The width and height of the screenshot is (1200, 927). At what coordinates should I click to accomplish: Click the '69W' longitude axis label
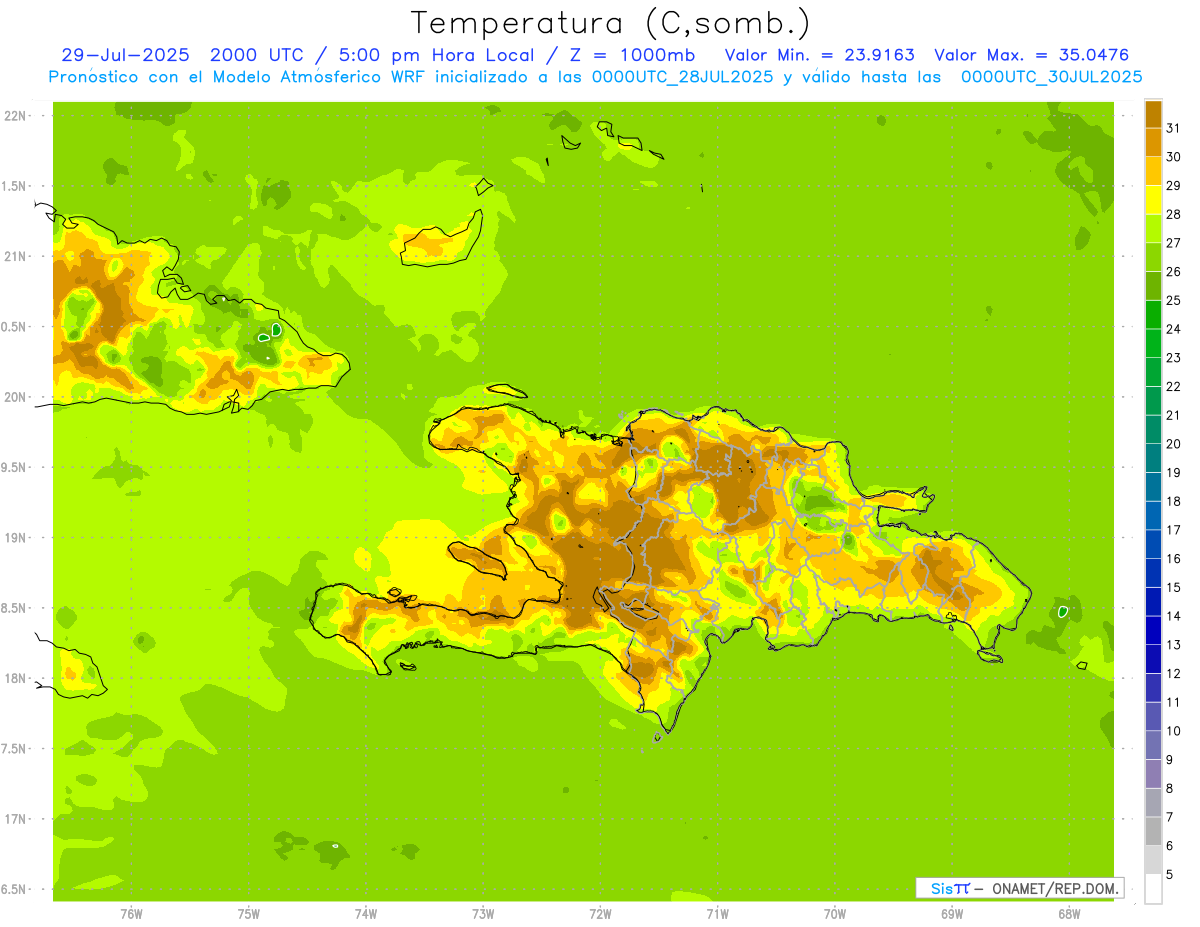point(952,914)
